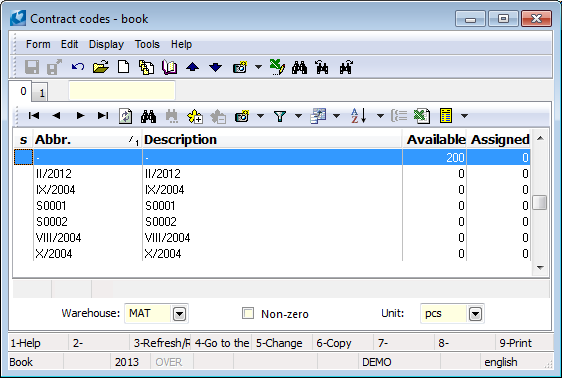Click the funnel Filter icon
Screen dimensions: 562x378
(x=280, y=116)
